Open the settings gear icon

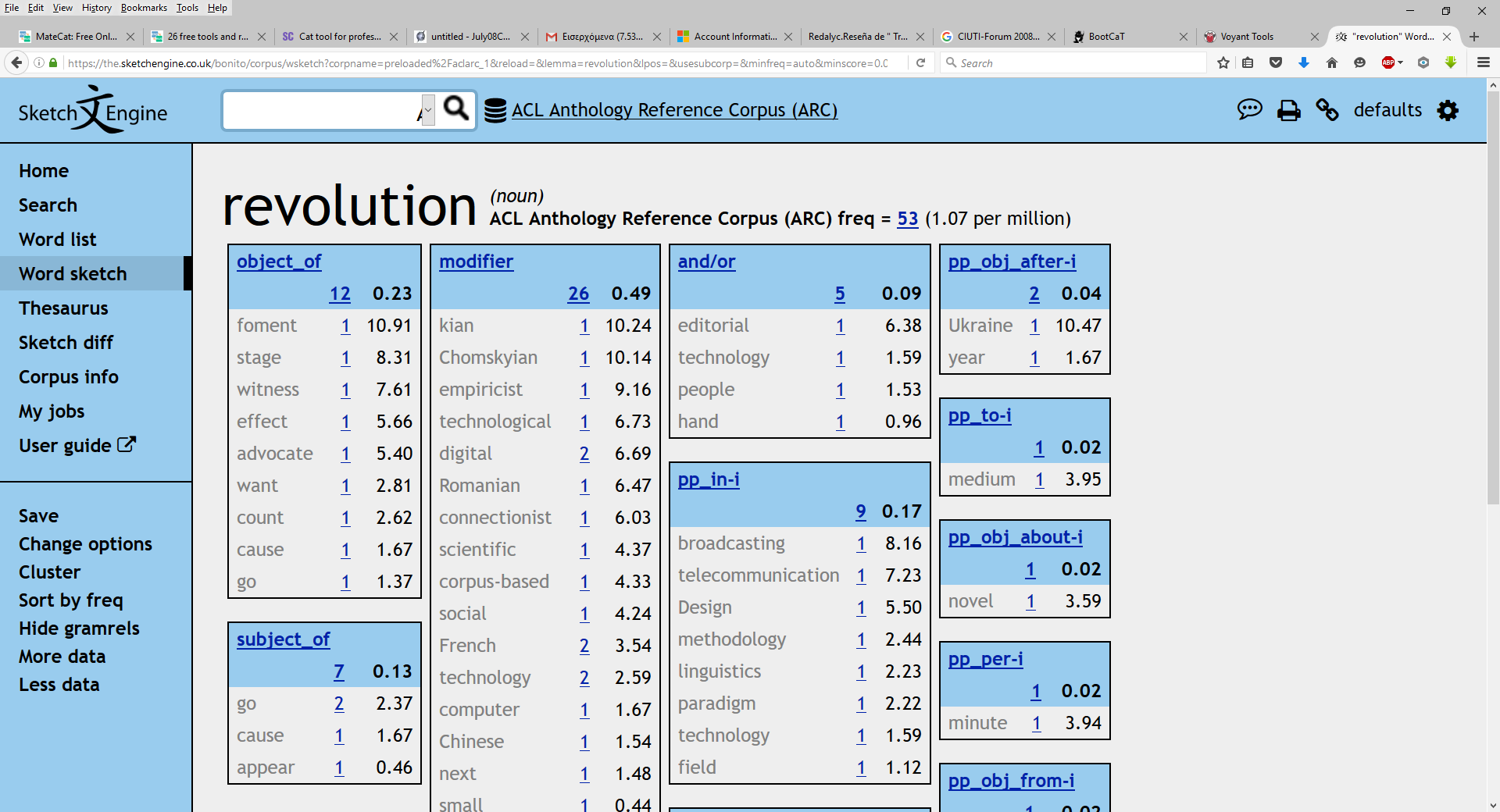click(1448, 110)
